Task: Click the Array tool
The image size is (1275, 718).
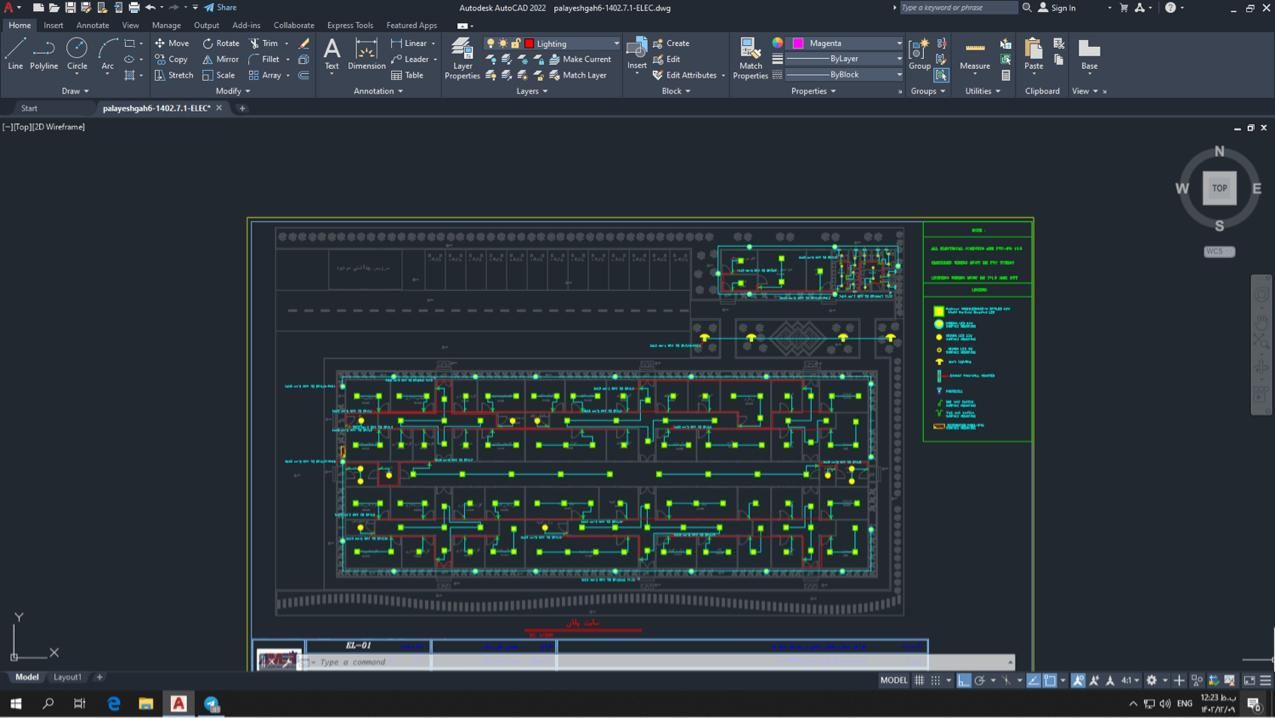Action: pos(265,75)
